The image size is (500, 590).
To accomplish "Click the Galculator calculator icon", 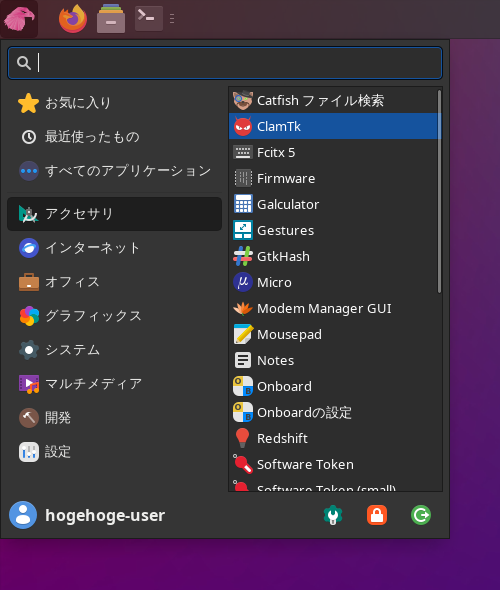I will [x=243, y=204].
